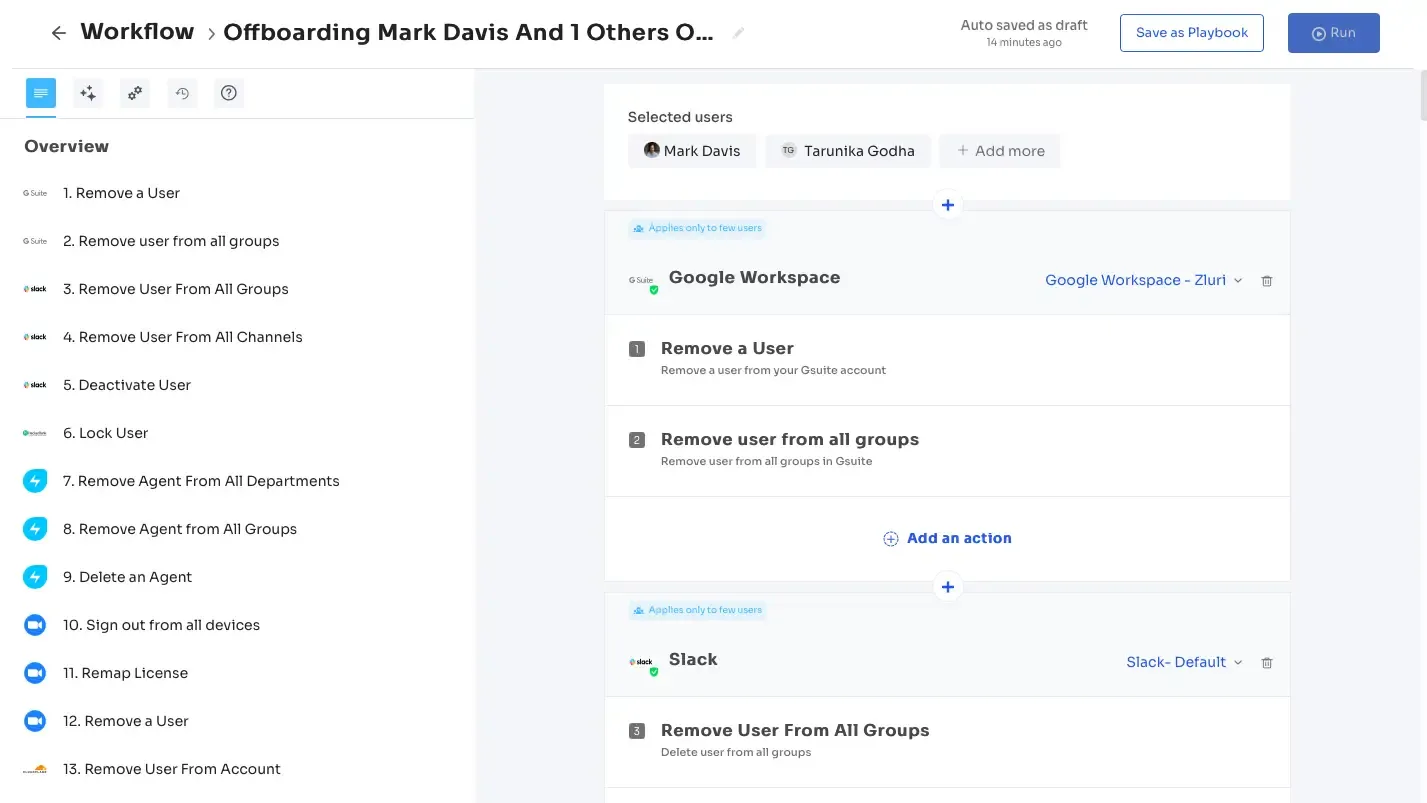Click lightning icon beside 9. Delete an Agent
The width and height of the screenshot is (1427, 803).
pos(35,577)
